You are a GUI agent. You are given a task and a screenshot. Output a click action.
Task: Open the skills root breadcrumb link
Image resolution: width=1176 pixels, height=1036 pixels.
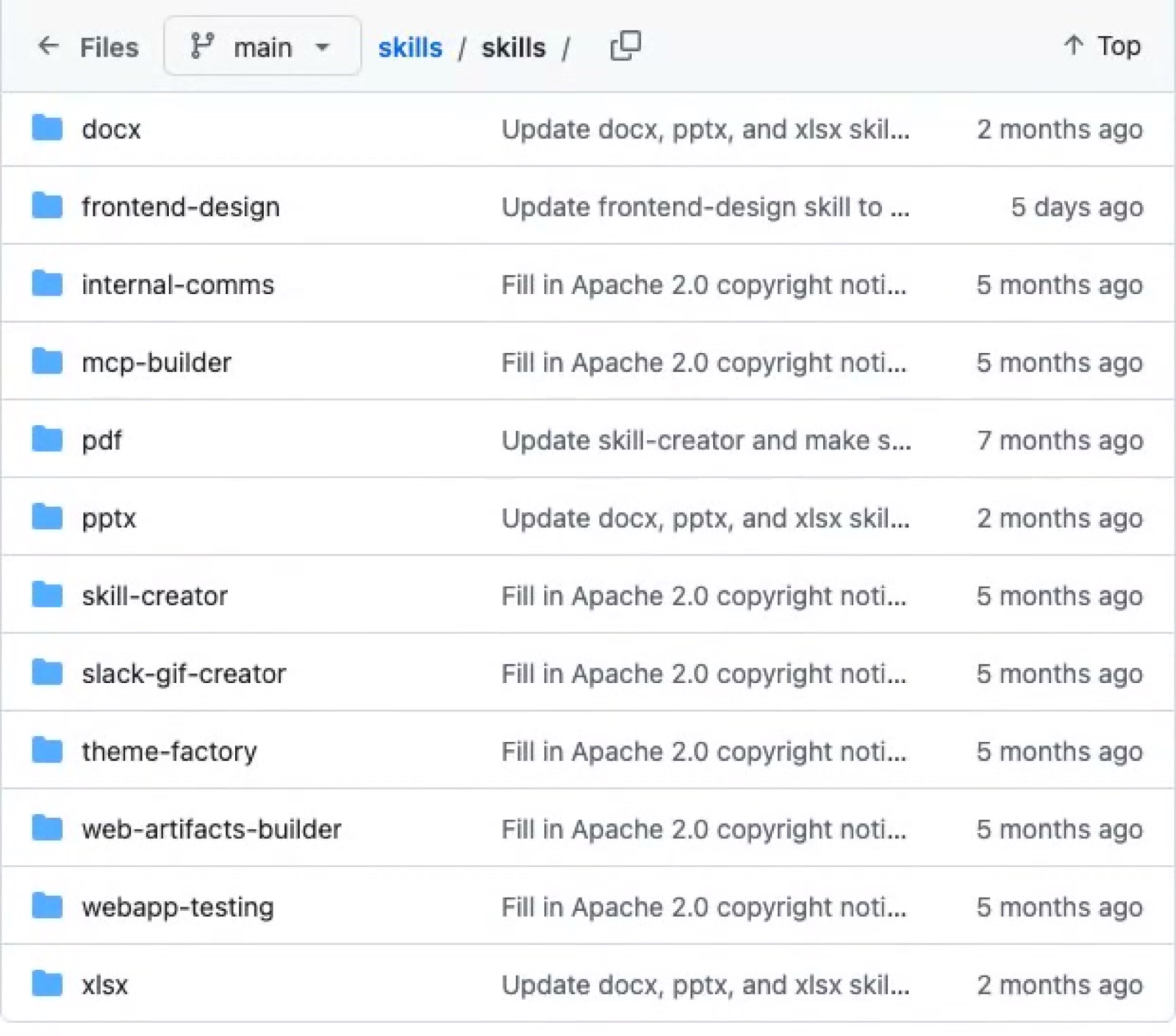pos(410,47)
